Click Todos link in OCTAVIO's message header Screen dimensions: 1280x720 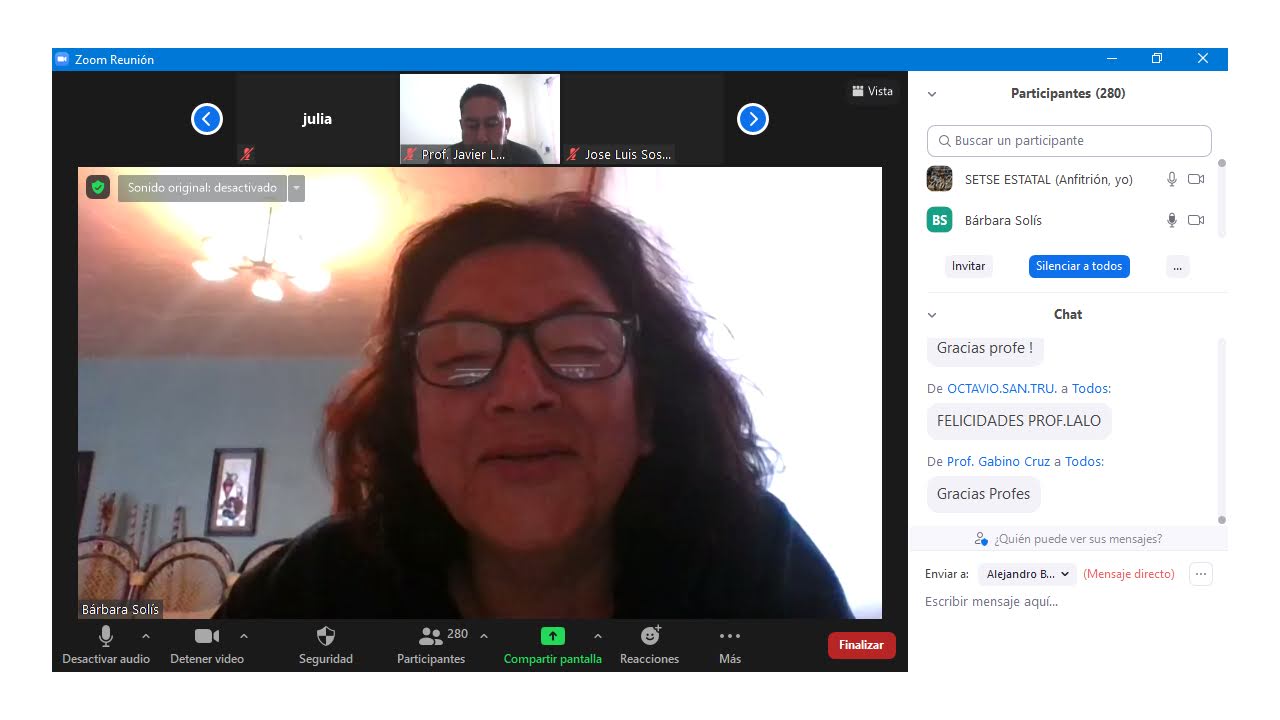tap(1091, 388)
